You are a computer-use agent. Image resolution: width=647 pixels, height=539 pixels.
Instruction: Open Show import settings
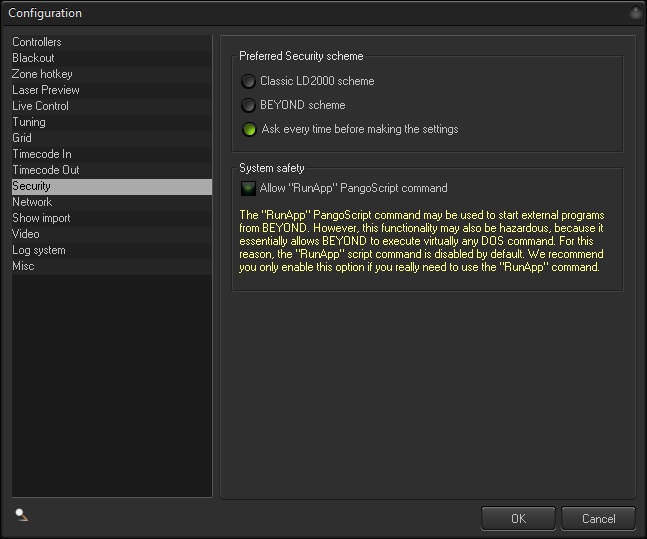(112, 218)
